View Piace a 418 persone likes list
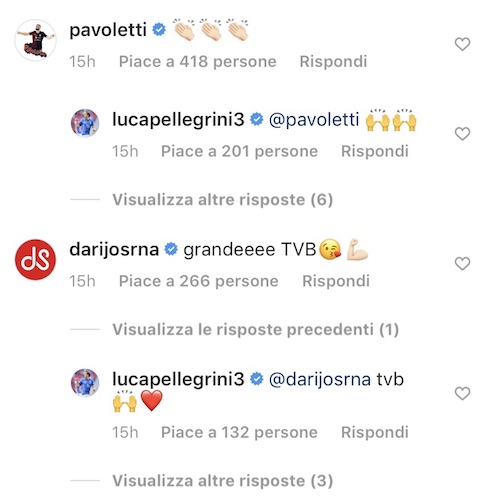The height and width of the screenshot is (502, 500). [198, 62]
